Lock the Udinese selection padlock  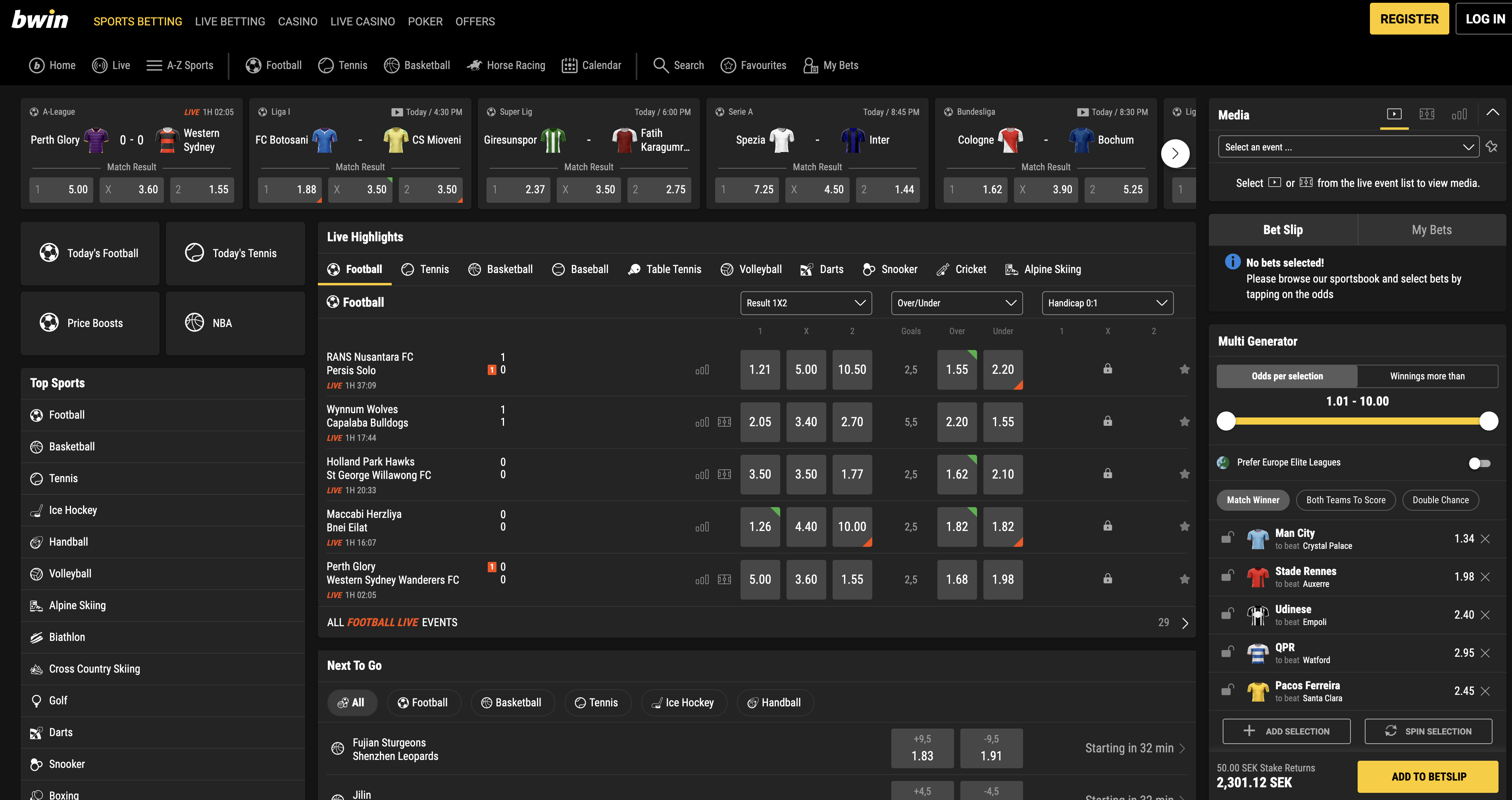coord(1227,614)
